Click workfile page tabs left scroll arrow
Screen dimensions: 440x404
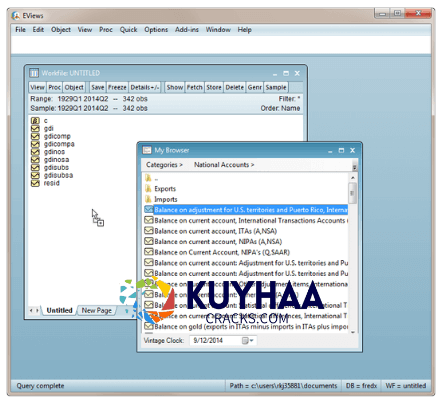tap(31, 311)
